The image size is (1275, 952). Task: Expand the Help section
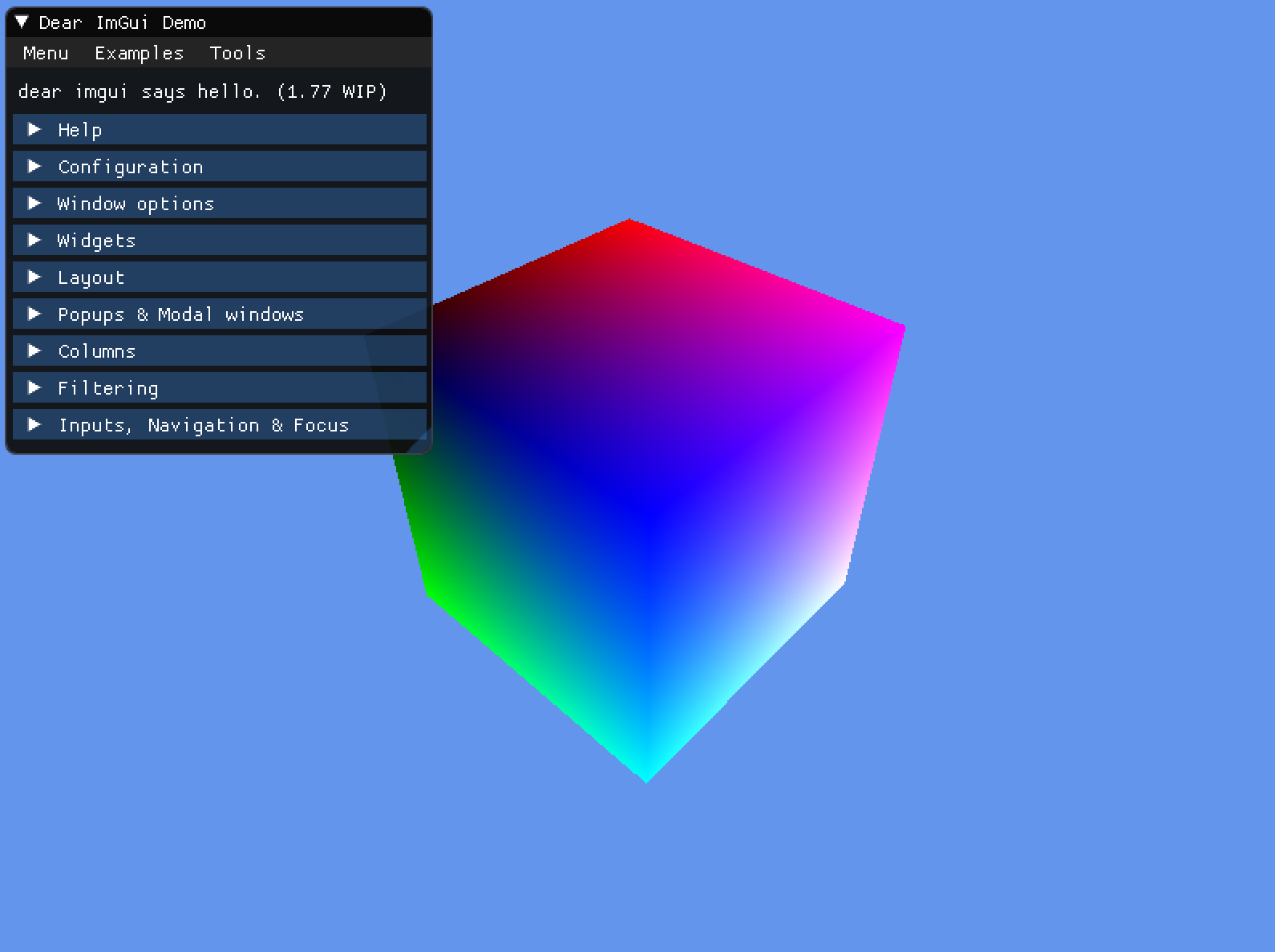[220, 130]
